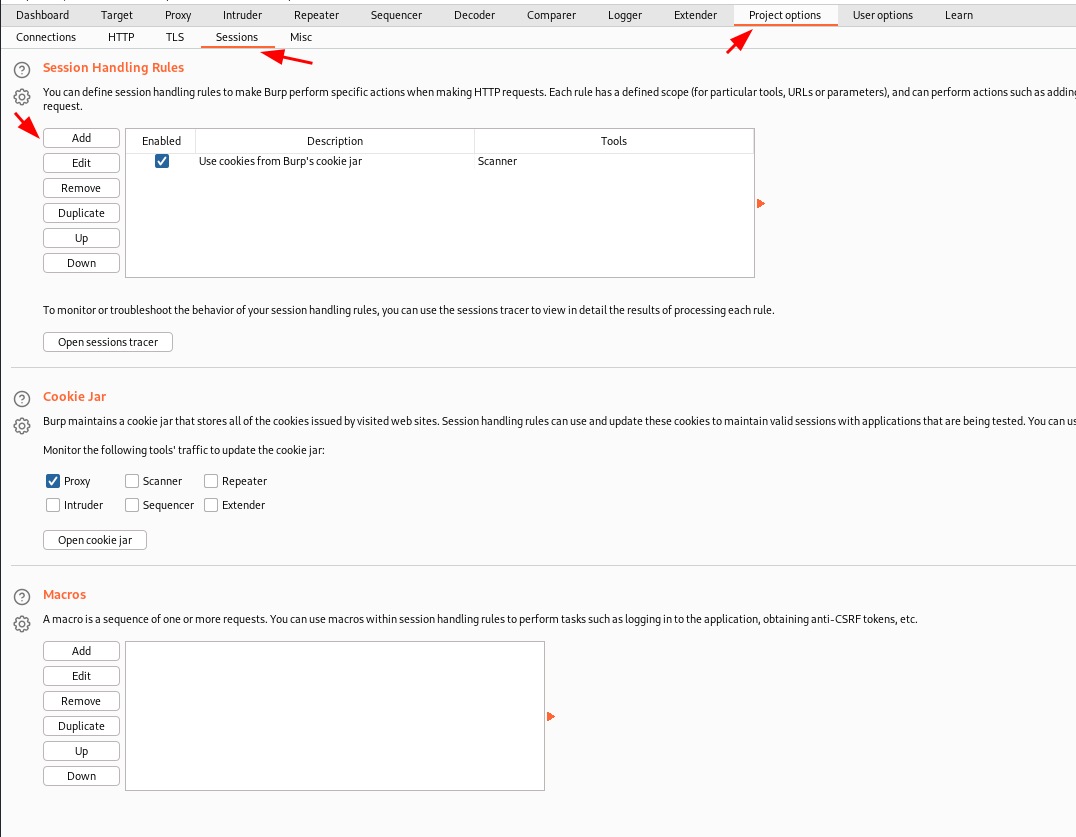Check the Repeater monitoring box
The width and height of the screenshot is (1076, 837).
211,481
